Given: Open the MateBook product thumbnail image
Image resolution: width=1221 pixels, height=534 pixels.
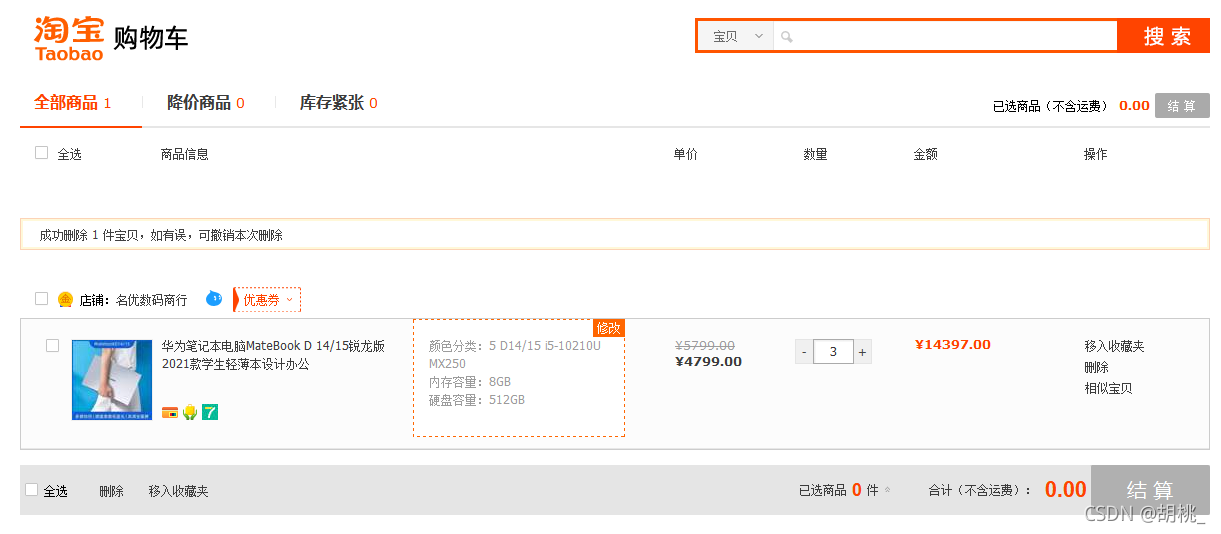Looking at the screenshot, I should [112, 380].
